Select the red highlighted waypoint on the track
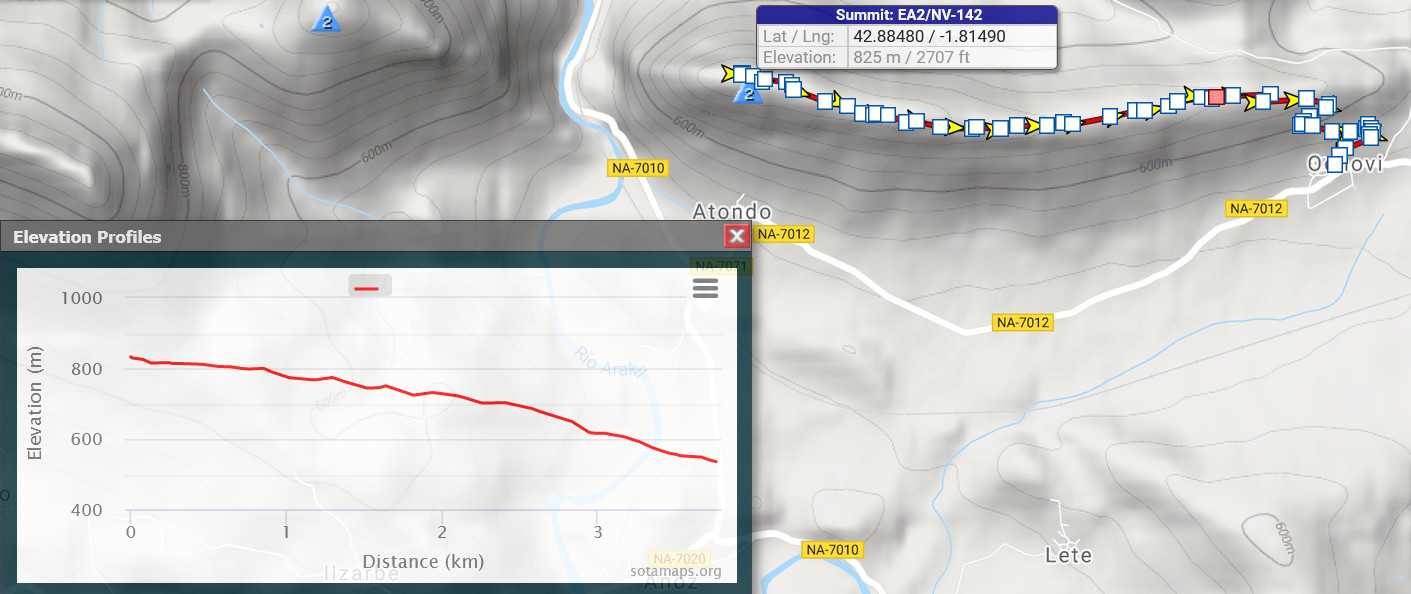This screenshot has height=594, width=1411. click(x=1216, y=97)
